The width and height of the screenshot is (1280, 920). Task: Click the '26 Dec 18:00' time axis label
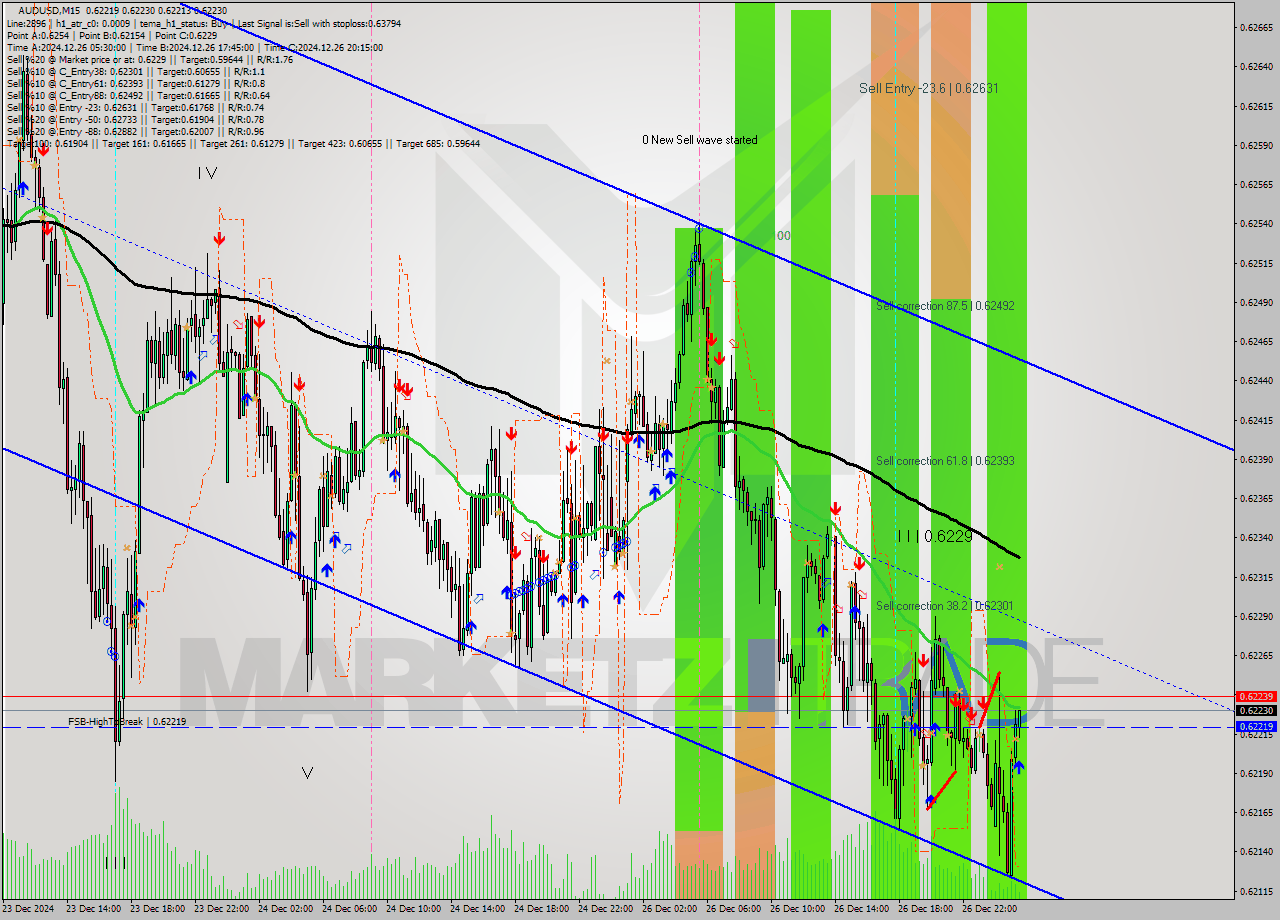(x=927, y=909)
